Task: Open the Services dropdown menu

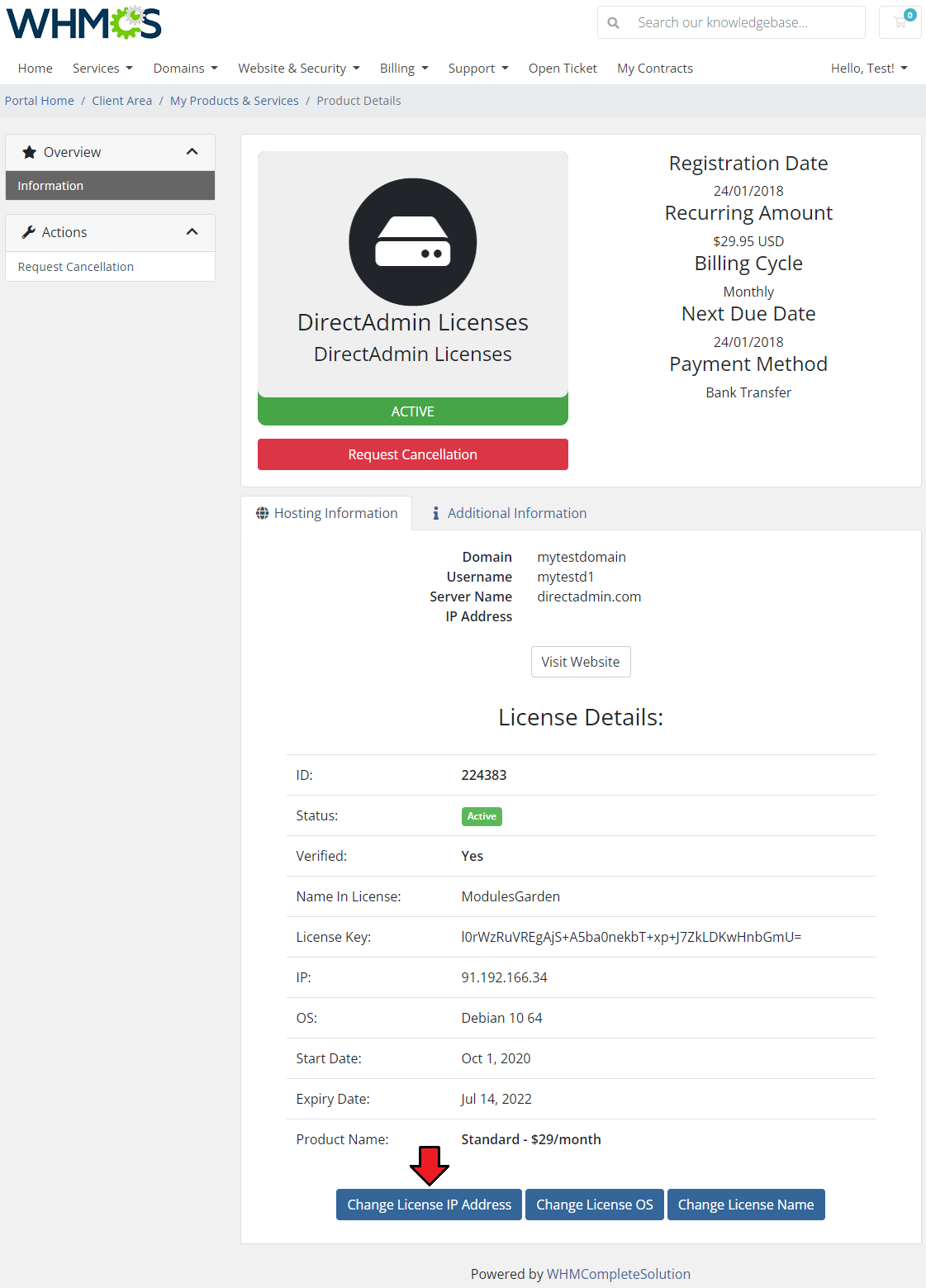Action: point(102,69)
